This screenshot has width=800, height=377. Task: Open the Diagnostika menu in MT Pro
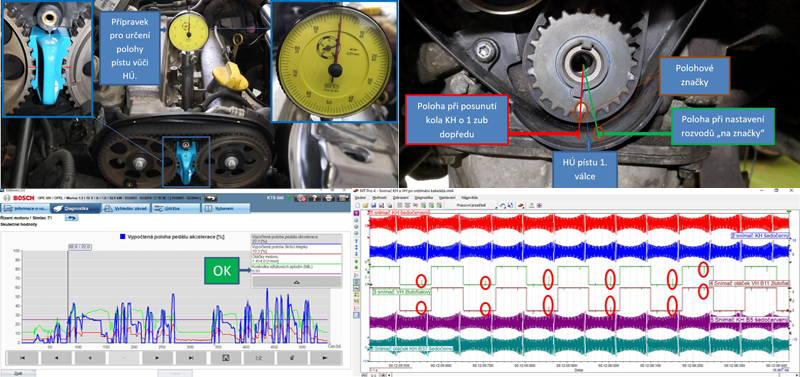pyautogui.click(x=423, y=197)
